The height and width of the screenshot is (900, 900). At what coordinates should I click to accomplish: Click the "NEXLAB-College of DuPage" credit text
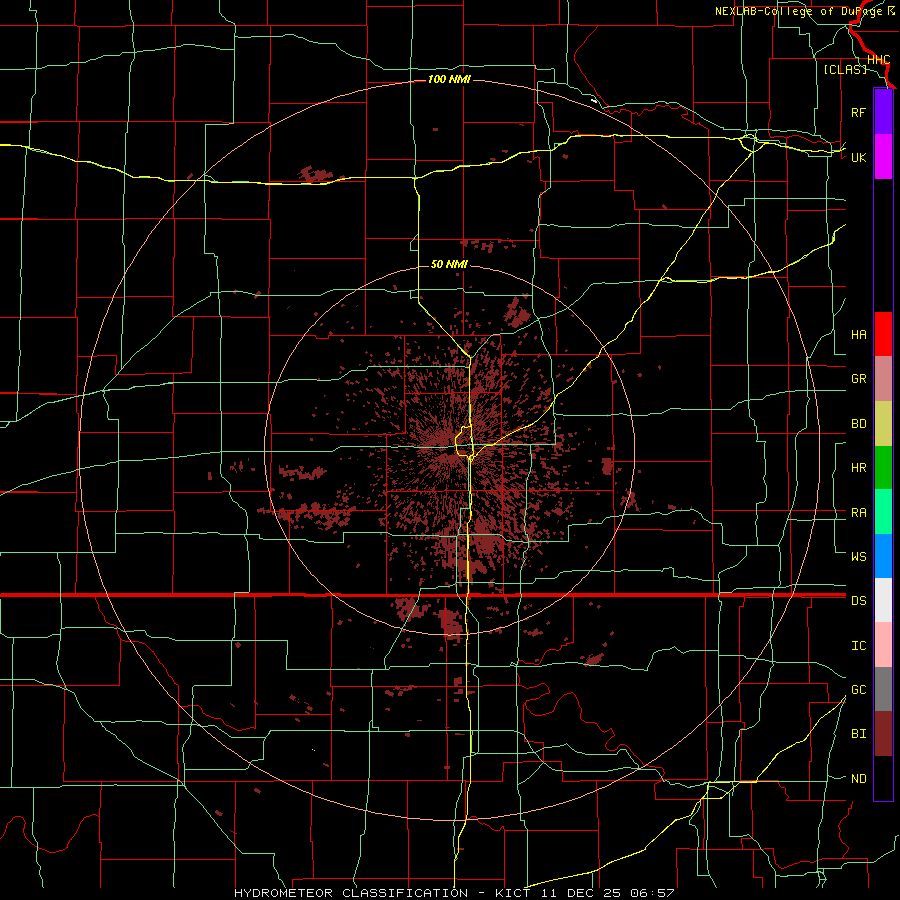(x=799, y=11)
